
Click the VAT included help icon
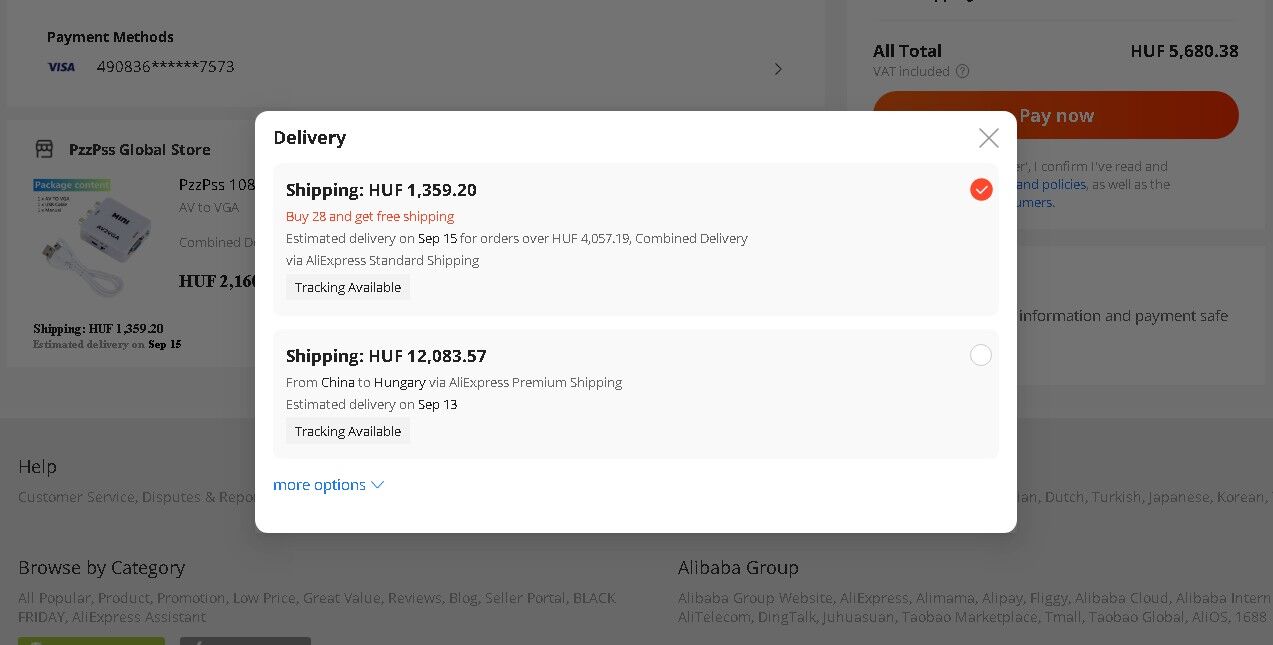[962, 71]
